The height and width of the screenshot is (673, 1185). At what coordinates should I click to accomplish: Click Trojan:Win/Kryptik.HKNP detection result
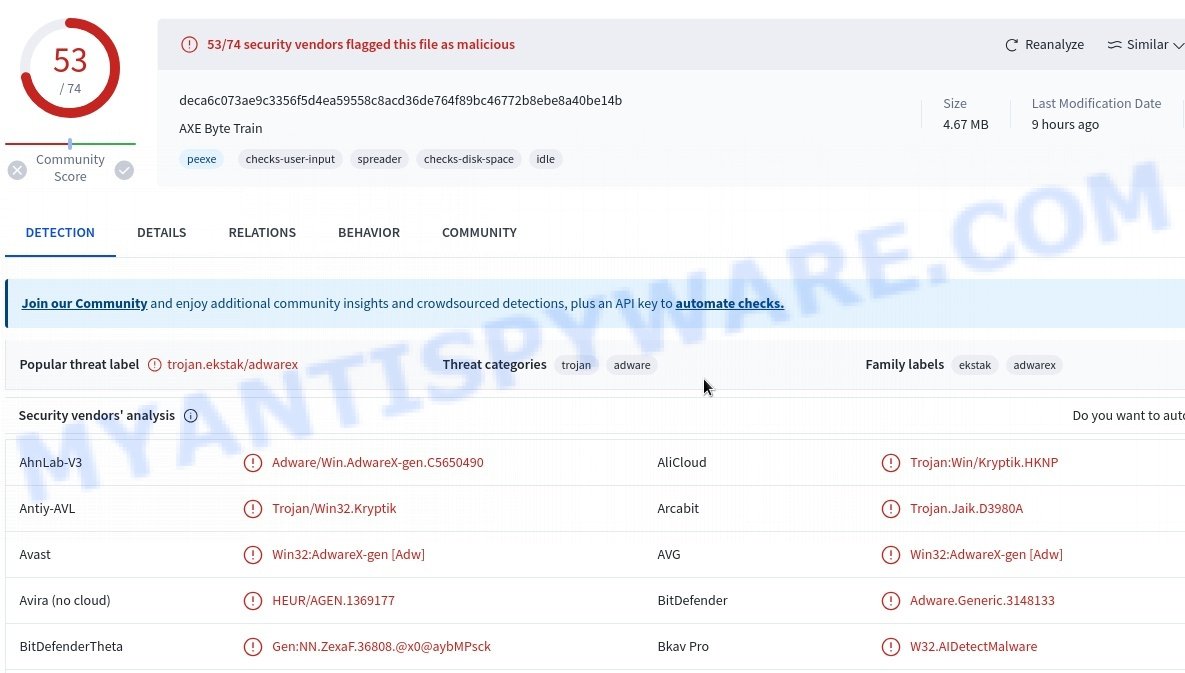(x=984, y=462)
